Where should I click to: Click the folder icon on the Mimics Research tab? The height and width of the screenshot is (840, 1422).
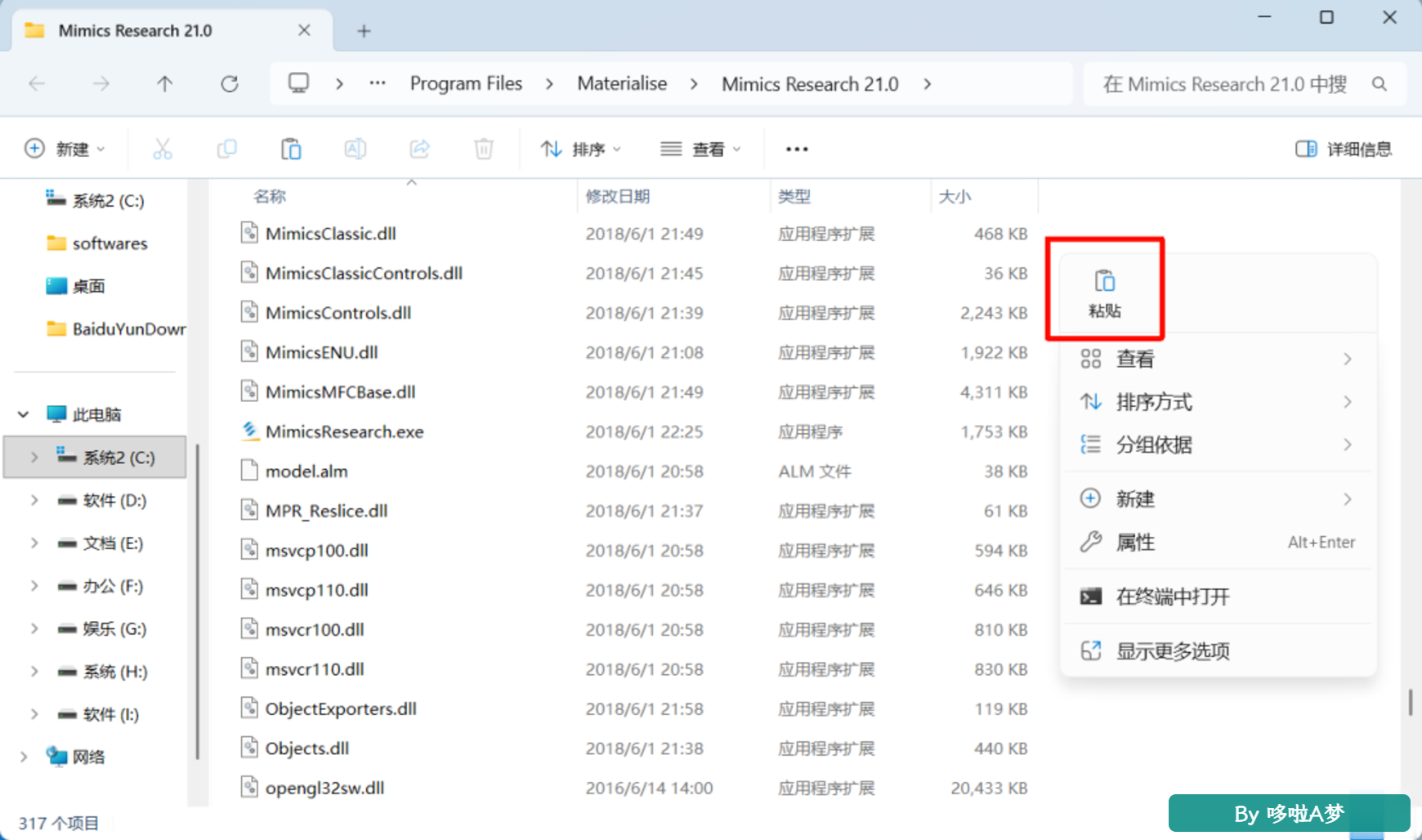tap(34, 30)
